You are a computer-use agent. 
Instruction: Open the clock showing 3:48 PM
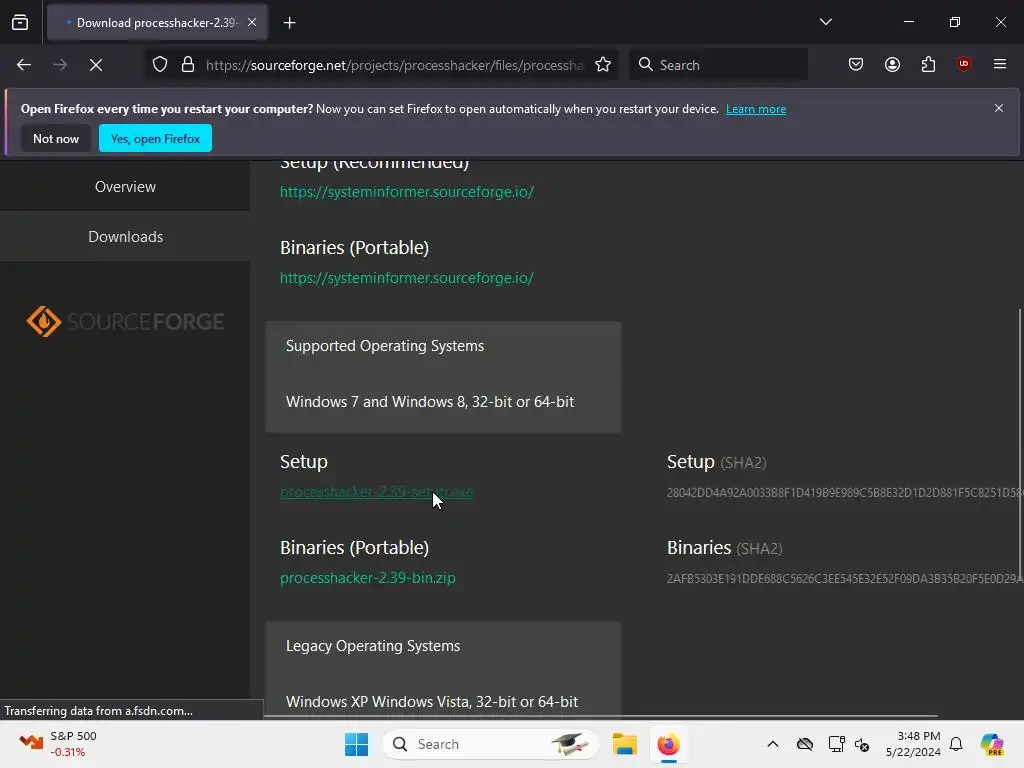pyautogui.click(x=913, y=744)
